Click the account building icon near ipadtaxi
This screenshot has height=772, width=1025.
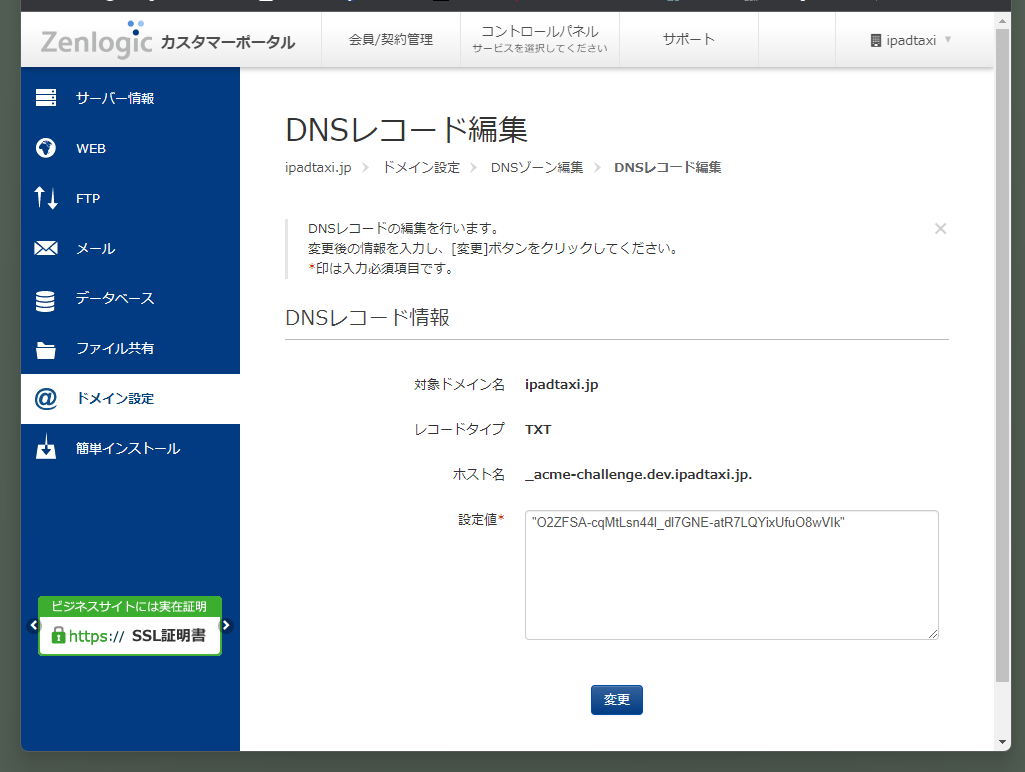[x=876, y=41]
